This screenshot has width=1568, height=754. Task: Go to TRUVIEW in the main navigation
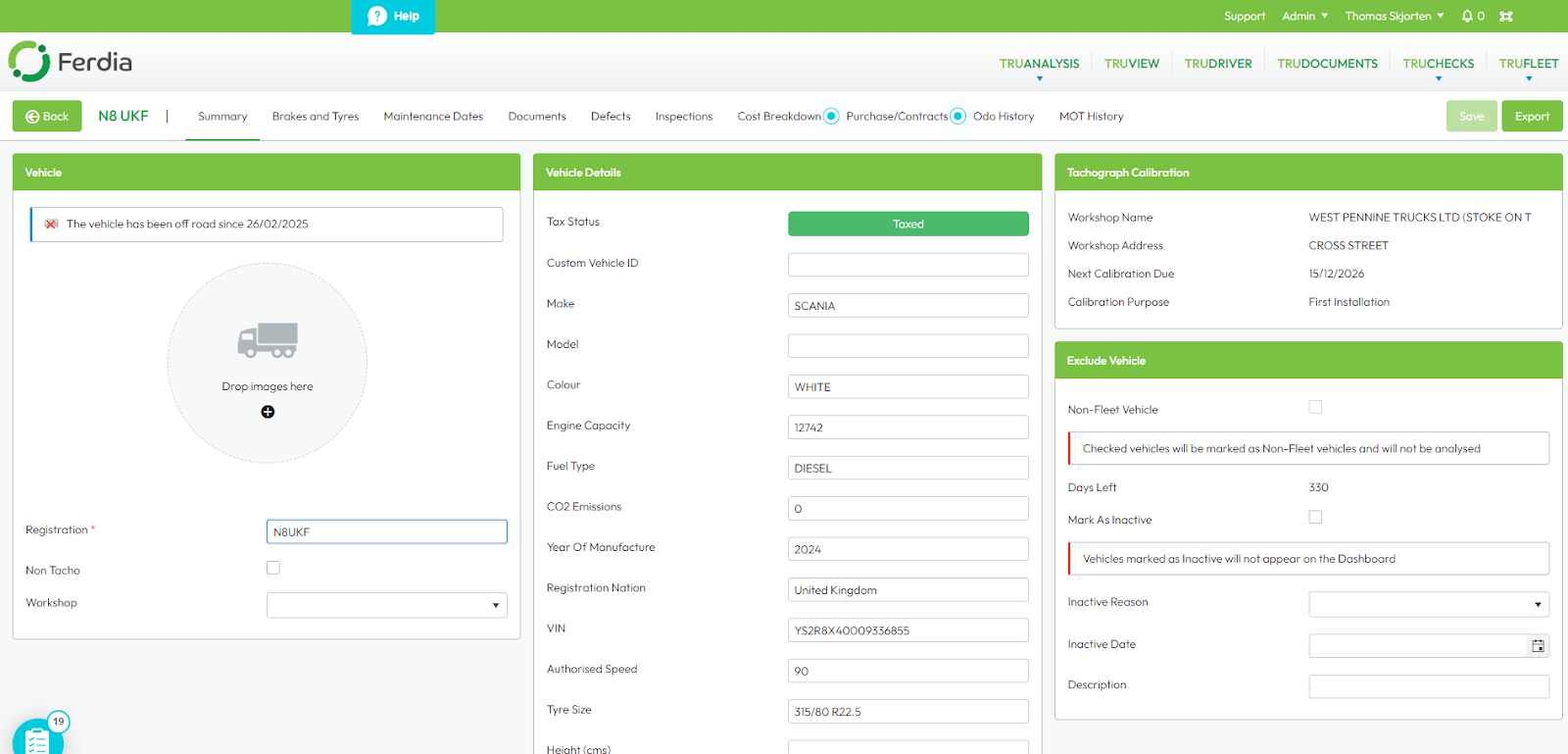1132,64
